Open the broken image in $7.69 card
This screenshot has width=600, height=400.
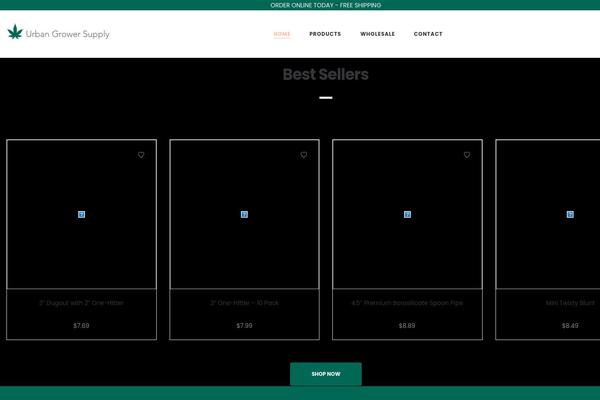click(x=82, y=214)
